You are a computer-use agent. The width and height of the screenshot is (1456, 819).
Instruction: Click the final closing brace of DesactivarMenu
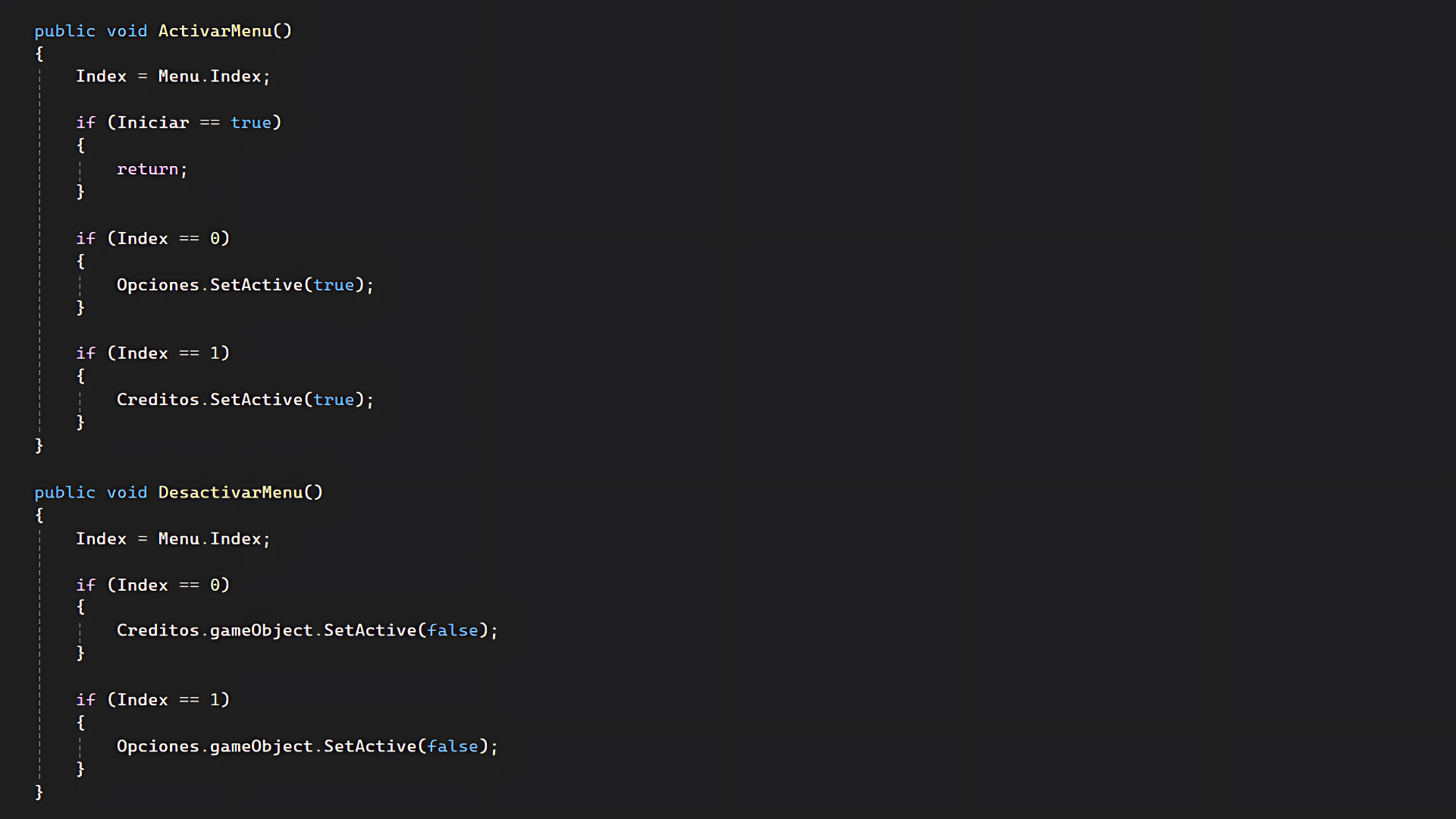click(39, 792)
